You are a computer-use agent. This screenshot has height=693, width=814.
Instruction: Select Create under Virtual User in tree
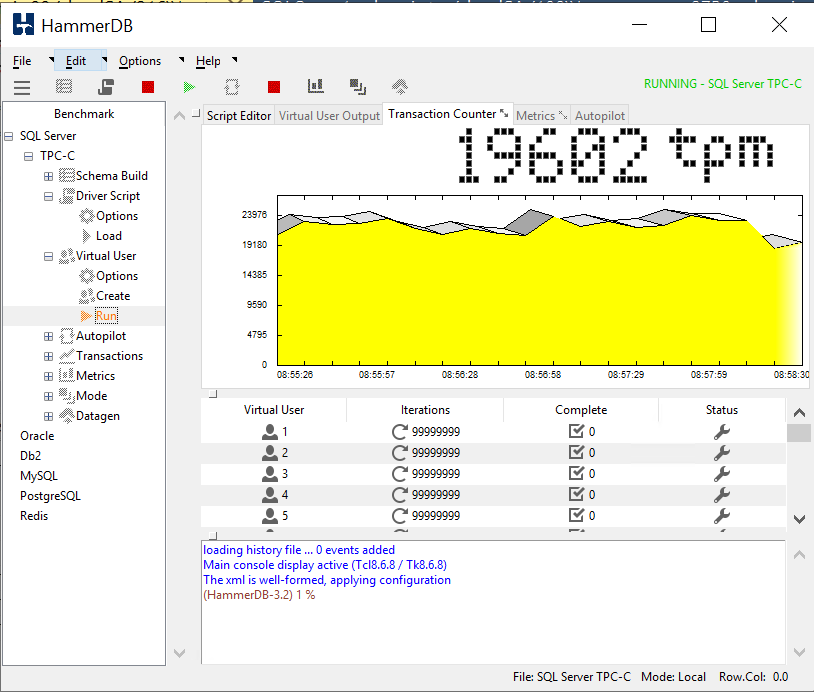pyautogui.click(x=112, y=296)
